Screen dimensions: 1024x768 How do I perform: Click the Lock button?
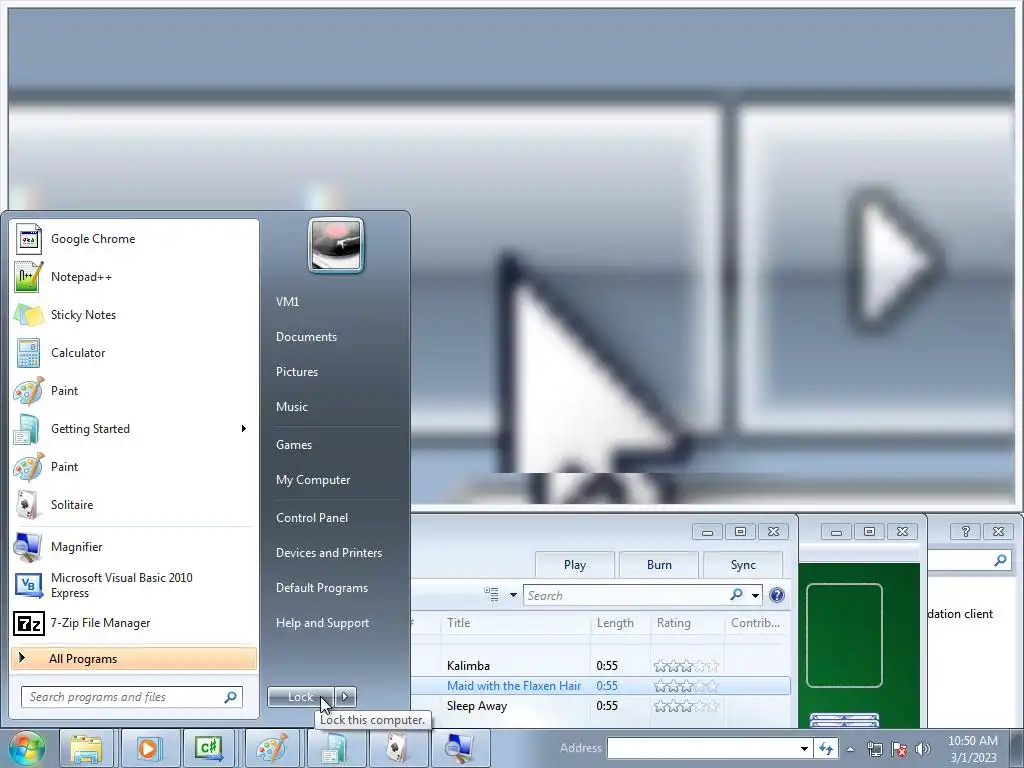pyautogui.click(x=300, y=697)
